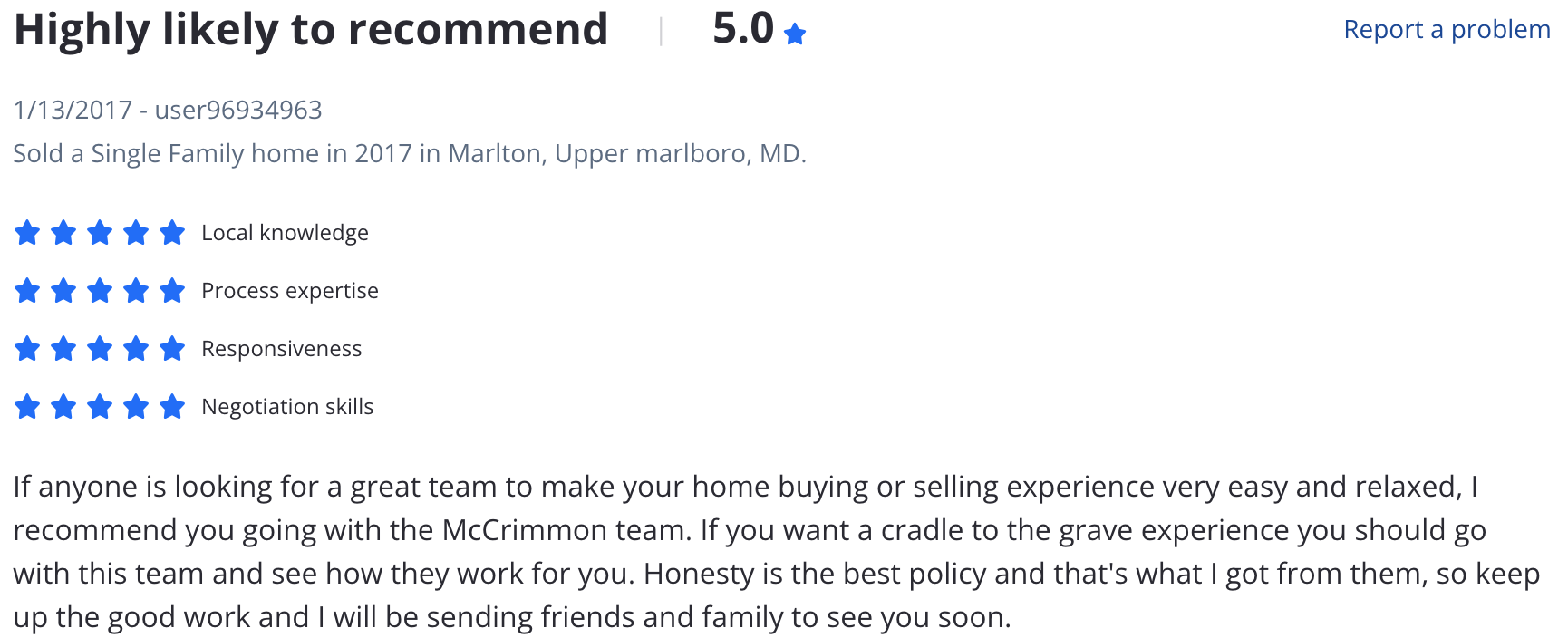
Task: Click the Responsiveness label
Action: tap(281, 349)
